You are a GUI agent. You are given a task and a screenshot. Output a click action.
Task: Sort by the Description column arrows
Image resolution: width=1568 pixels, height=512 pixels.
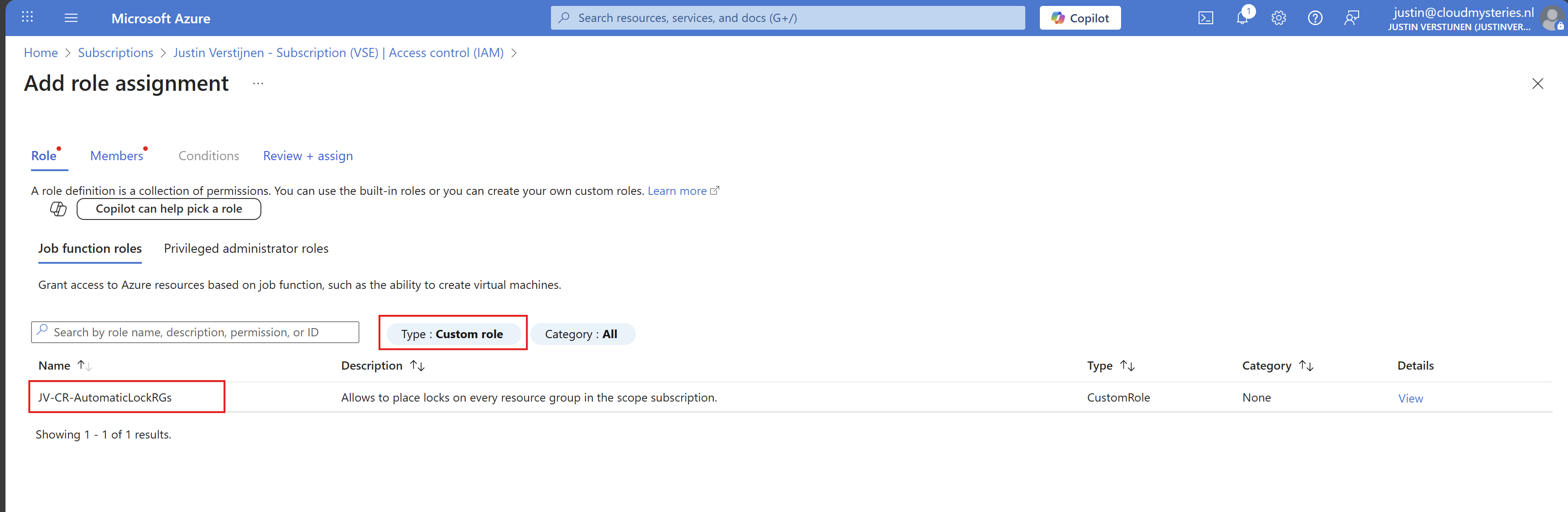[x=417, y=365]
